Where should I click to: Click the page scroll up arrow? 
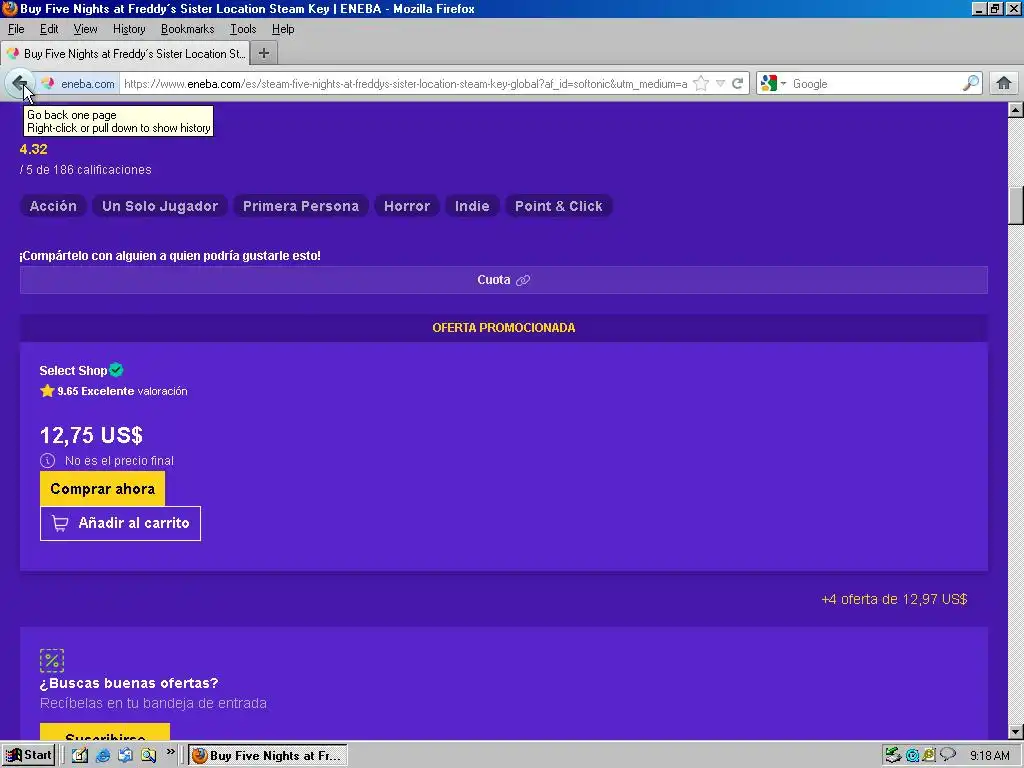(x=1016, y=110)
